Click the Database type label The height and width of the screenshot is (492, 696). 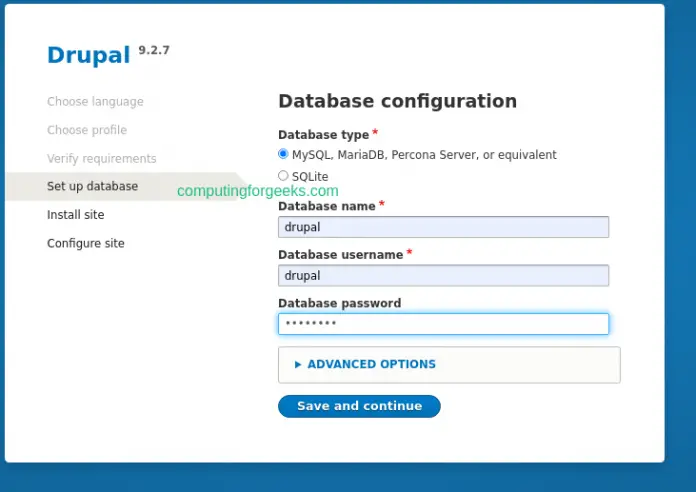pos(323,135)
